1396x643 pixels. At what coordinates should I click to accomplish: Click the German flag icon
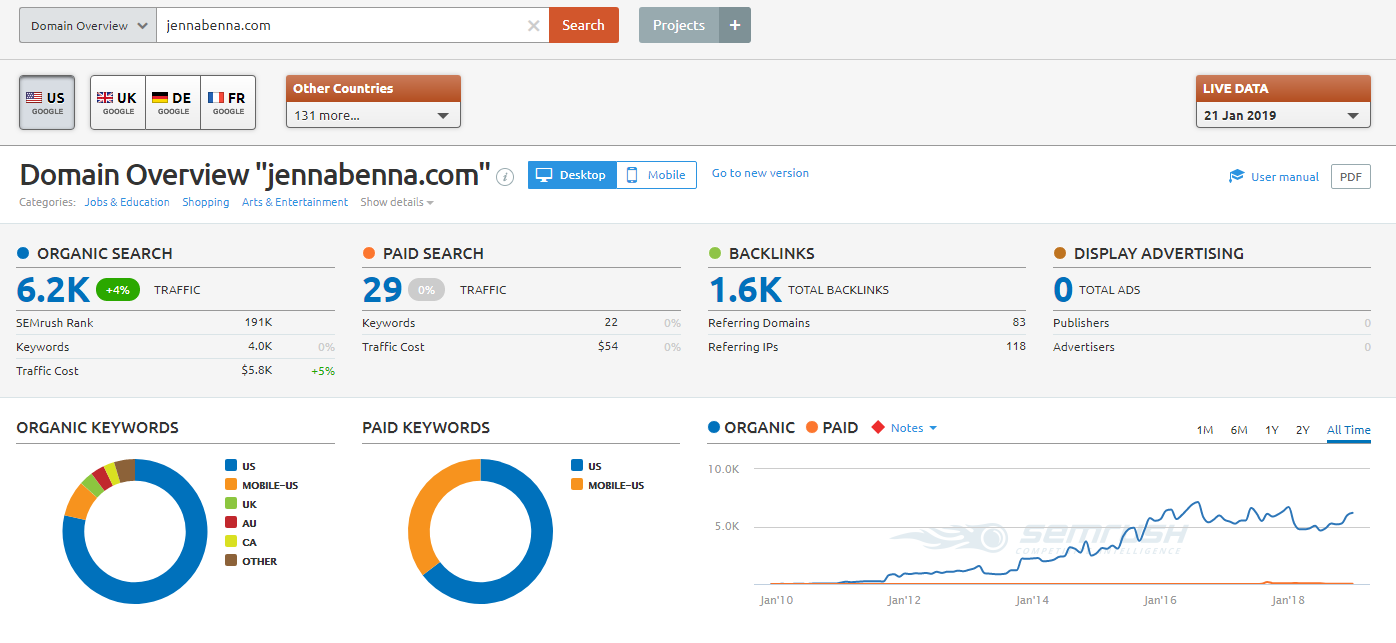point(160,98)
